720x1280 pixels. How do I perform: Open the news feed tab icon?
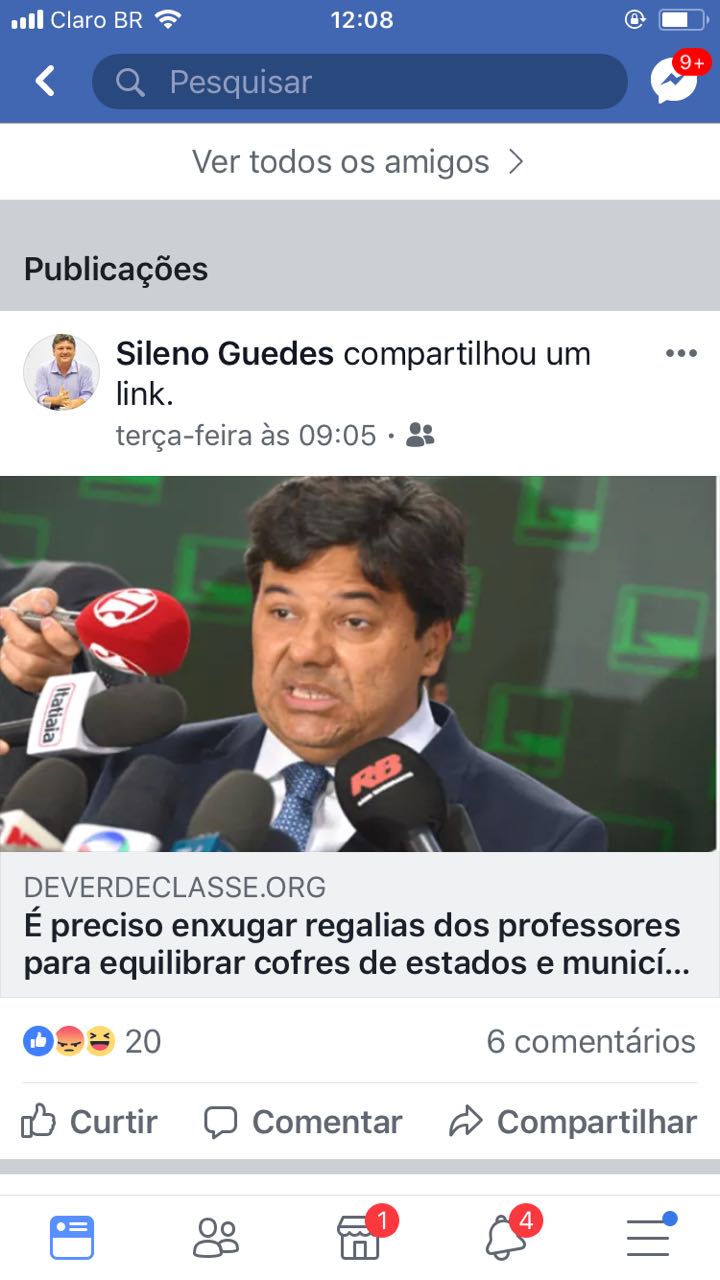pyautogui.click(x=72, y=1237)
